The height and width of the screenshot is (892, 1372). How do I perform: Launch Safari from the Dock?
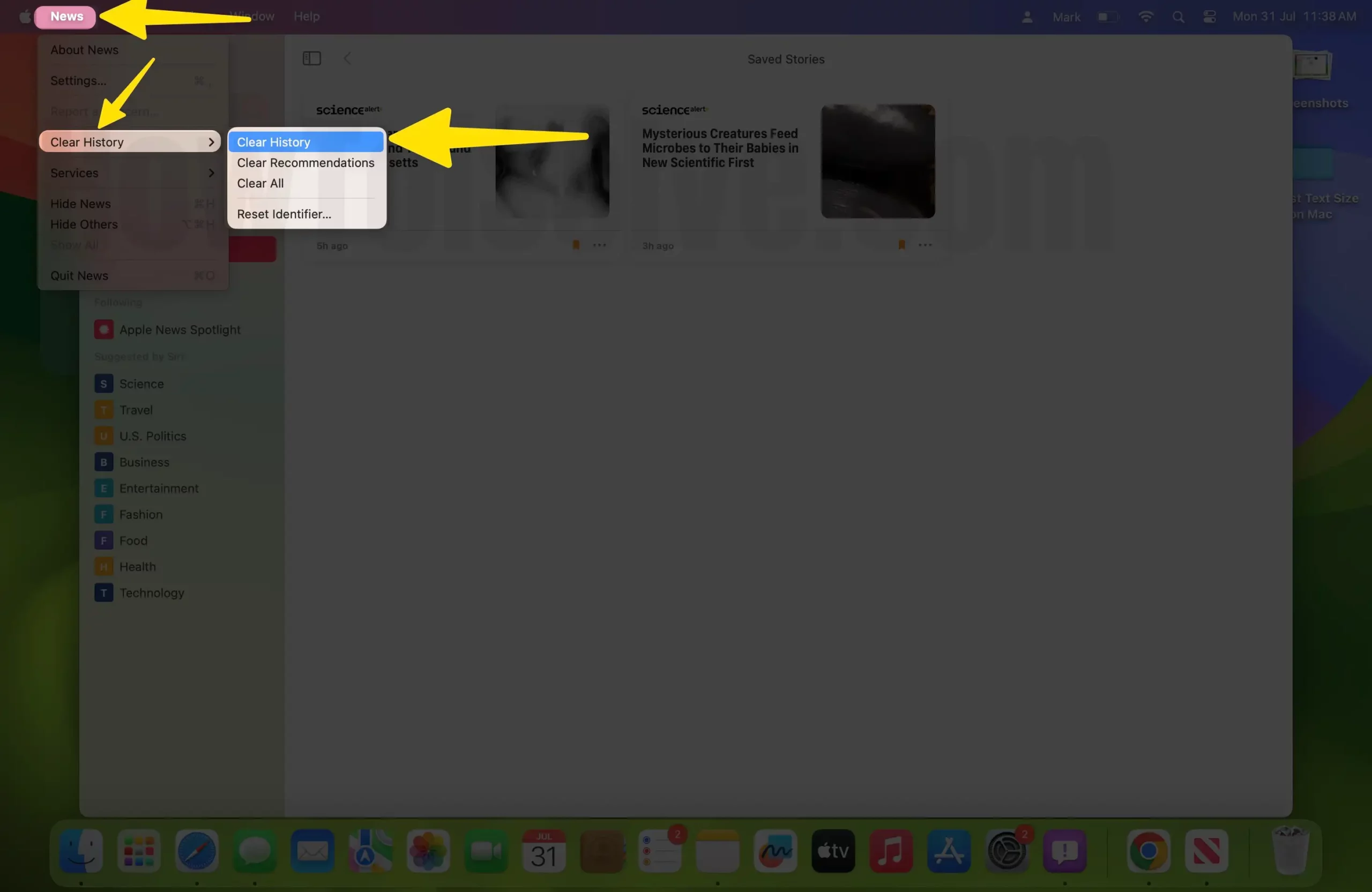point(197,851)
